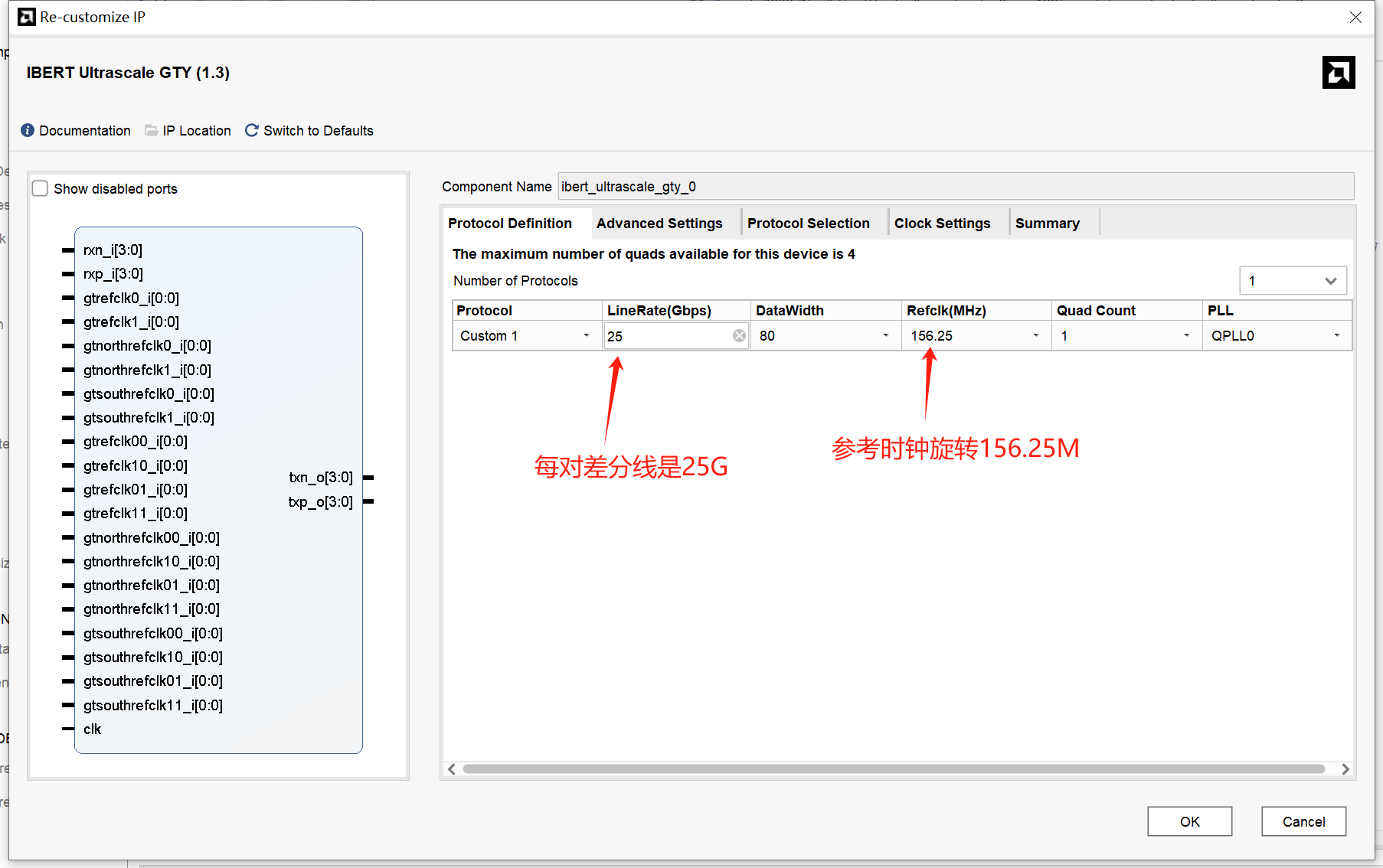Select the gtrefclk11_i[0:0] port

[x=136, y=513]
